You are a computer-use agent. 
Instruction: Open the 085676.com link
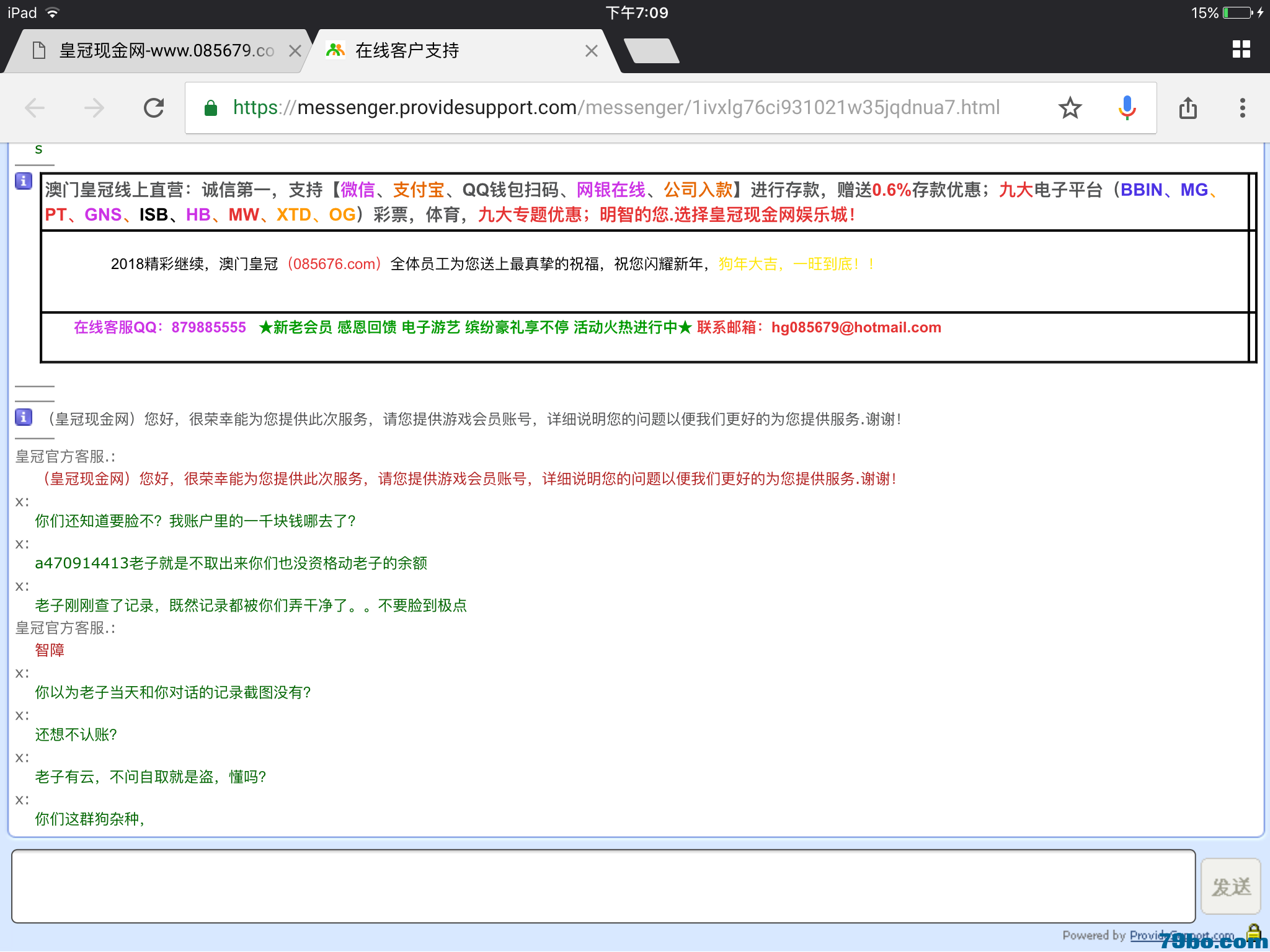[334, 264]
